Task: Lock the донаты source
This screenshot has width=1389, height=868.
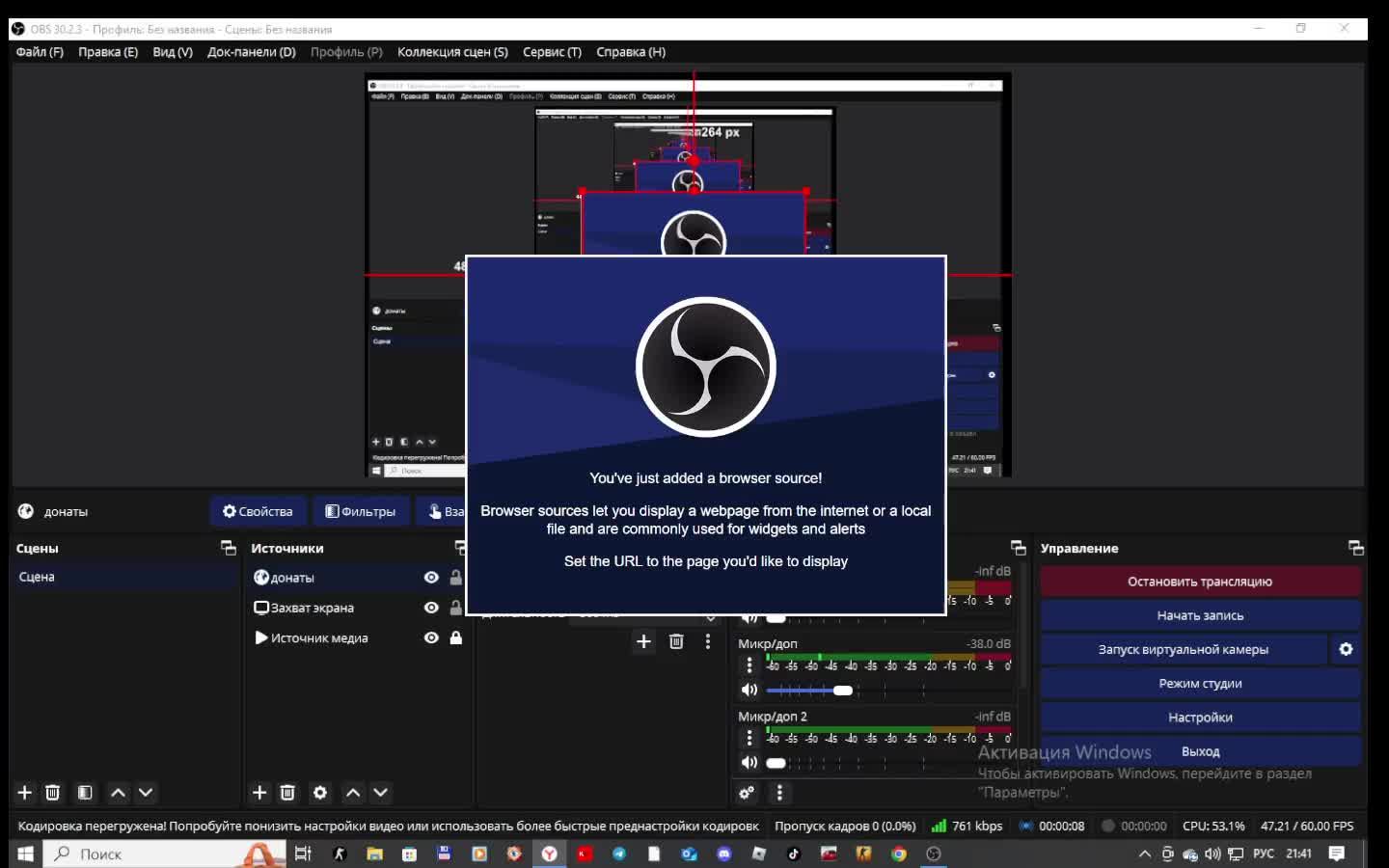Action: [456, 578]
